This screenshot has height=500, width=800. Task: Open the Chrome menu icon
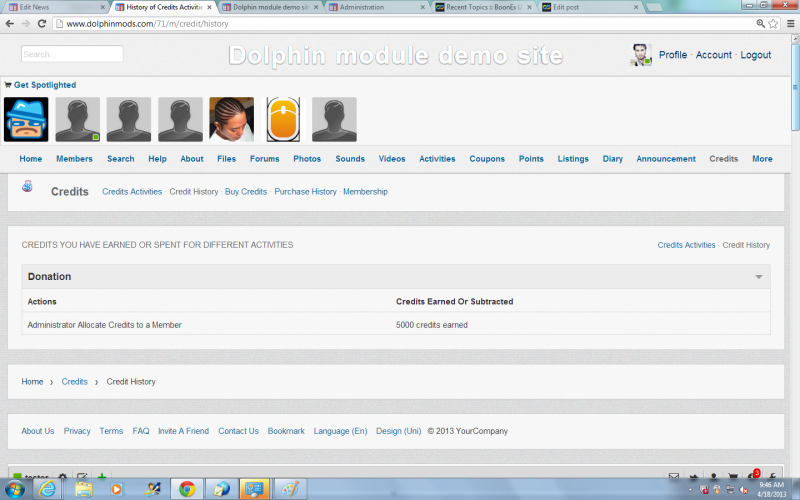[790, 23]
